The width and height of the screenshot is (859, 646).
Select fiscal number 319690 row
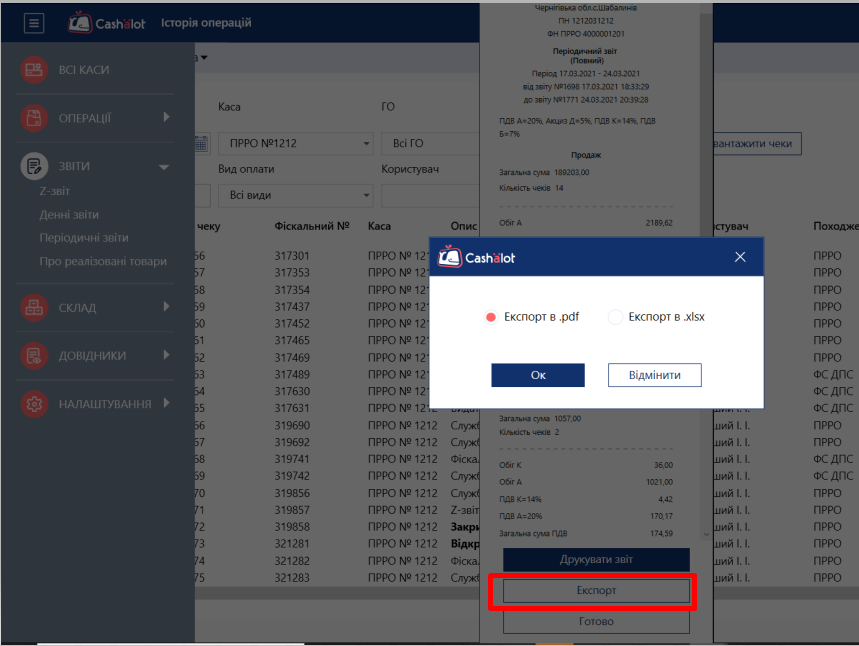tap(292, 426)
